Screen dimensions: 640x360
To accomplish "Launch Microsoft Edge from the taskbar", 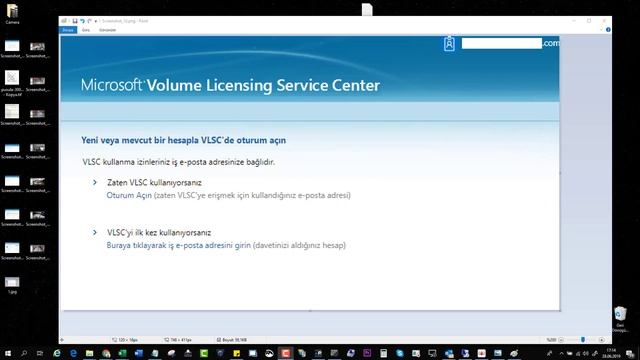I will coord(73,353).
